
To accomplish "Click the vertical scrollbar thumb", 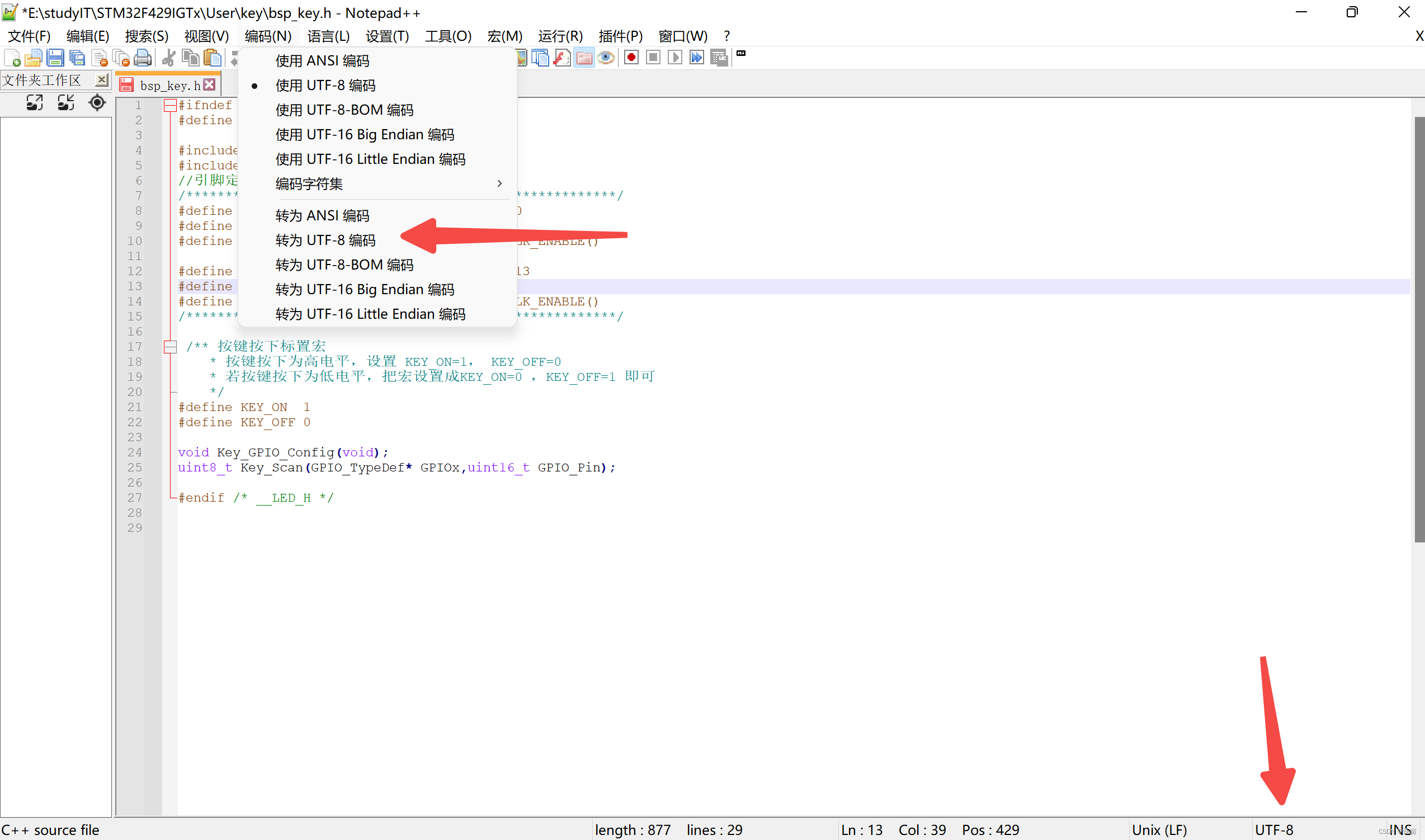I will pyautogui.click(x=1419, y=329).
